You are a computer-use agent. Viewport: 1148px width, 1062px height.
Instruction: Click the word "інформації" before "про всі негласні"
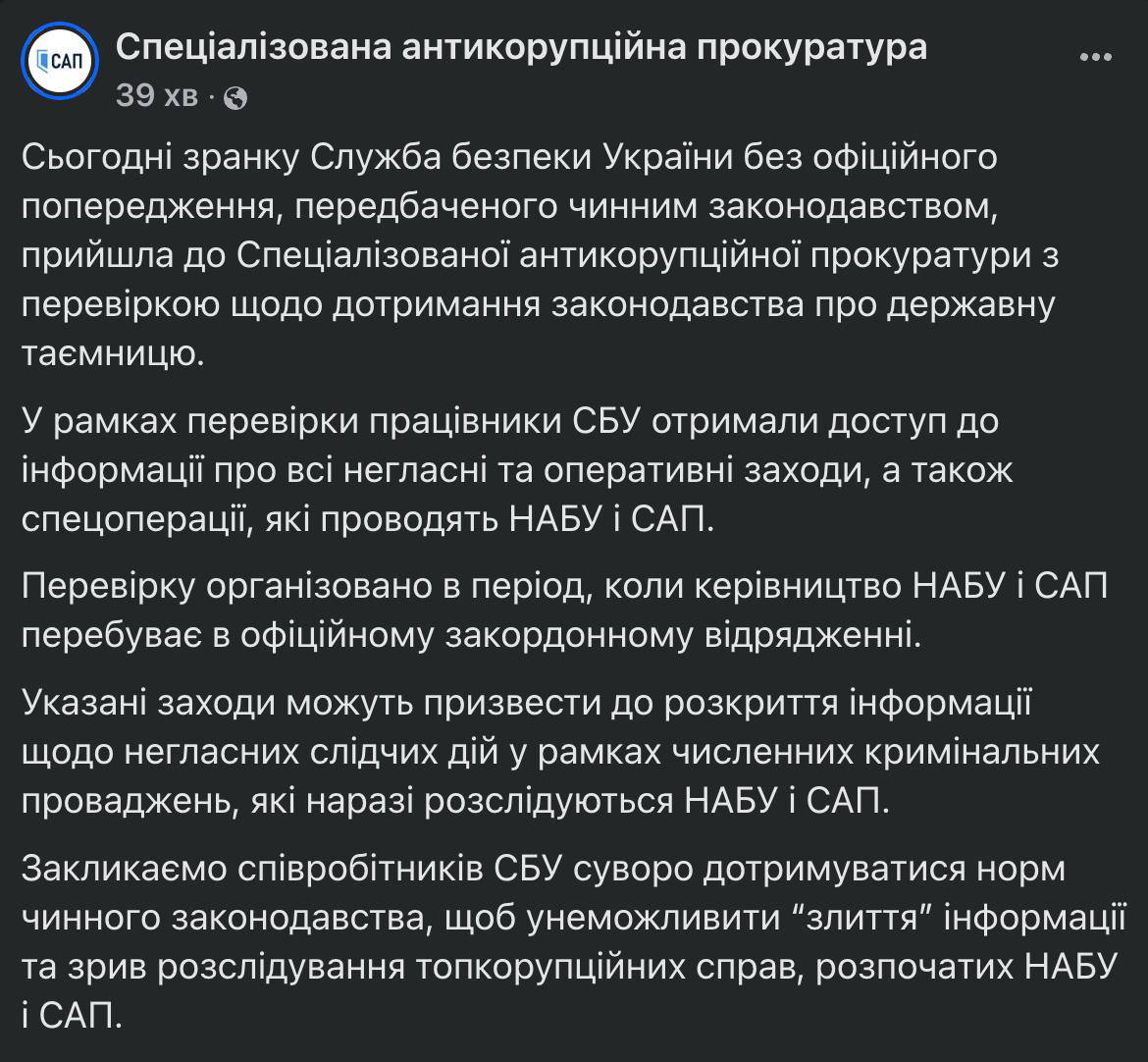[x=121, y=470]
